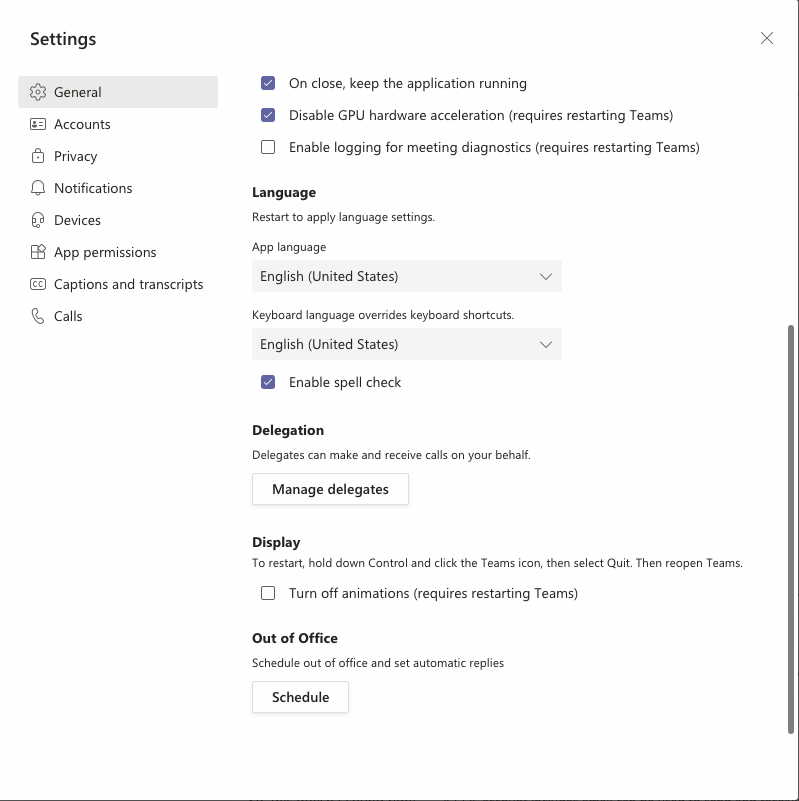Click the Notifications bell icon
The image size is (799, 801).
pos(38,188)
